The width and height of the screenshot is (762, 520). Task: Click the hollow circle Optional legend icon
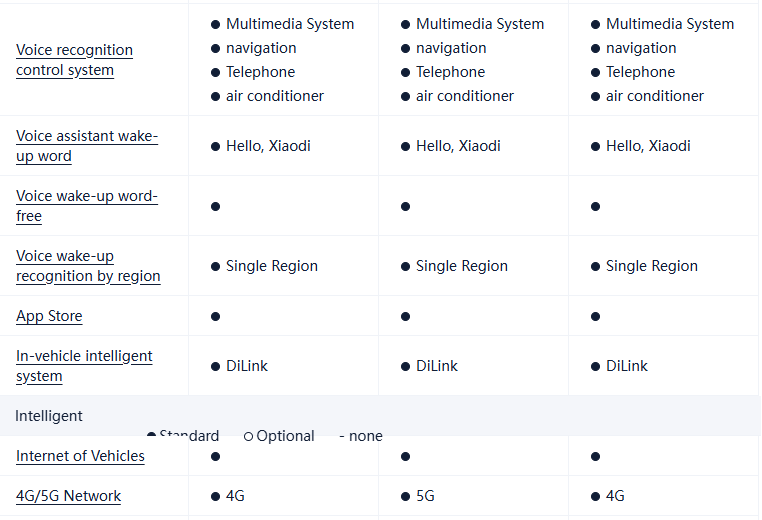tap(248, 437)
